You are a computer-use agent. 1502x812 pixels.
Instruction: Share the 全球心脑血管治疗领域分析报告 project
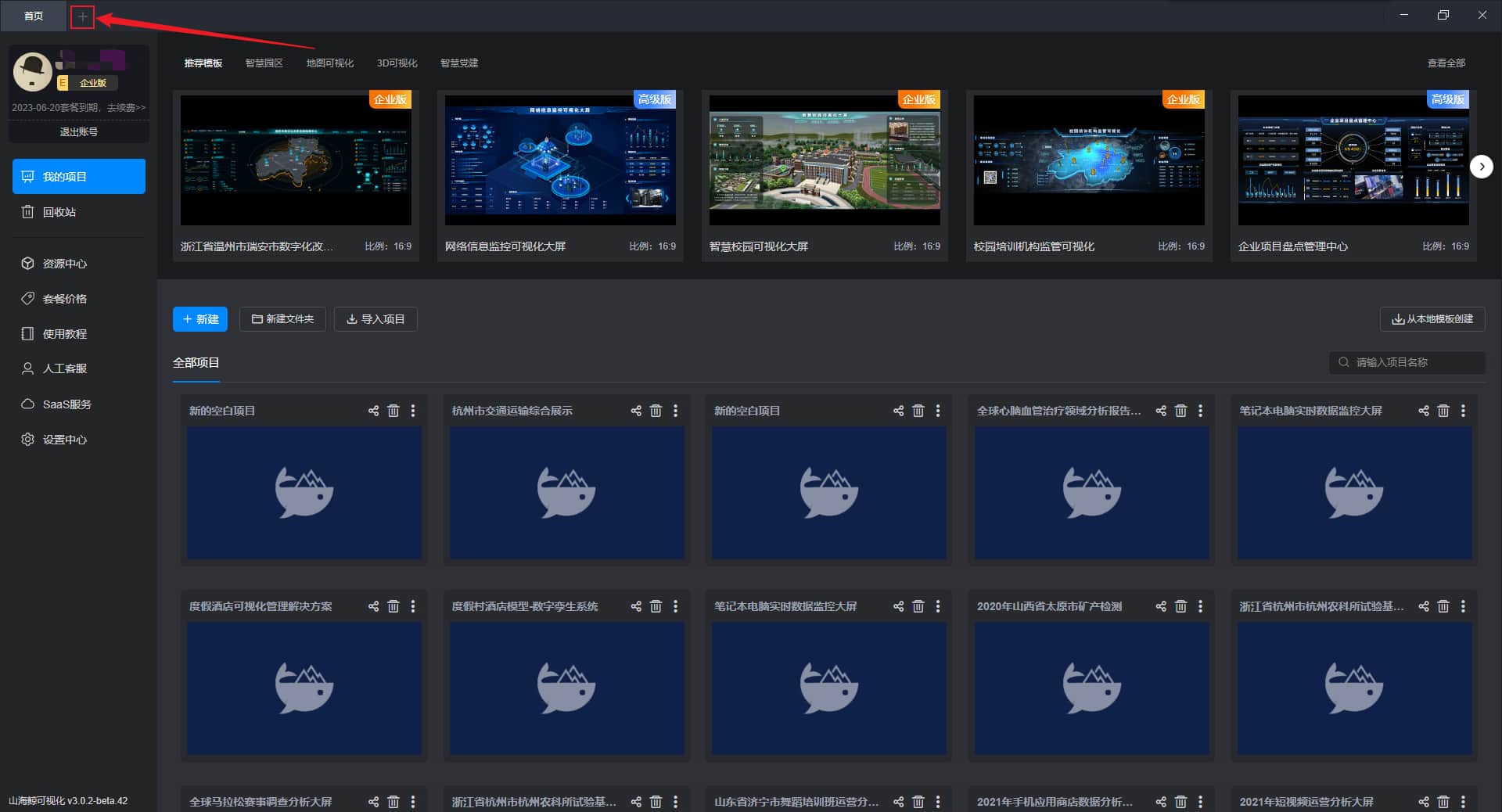pyautogui.click(x=1161, y=411)
